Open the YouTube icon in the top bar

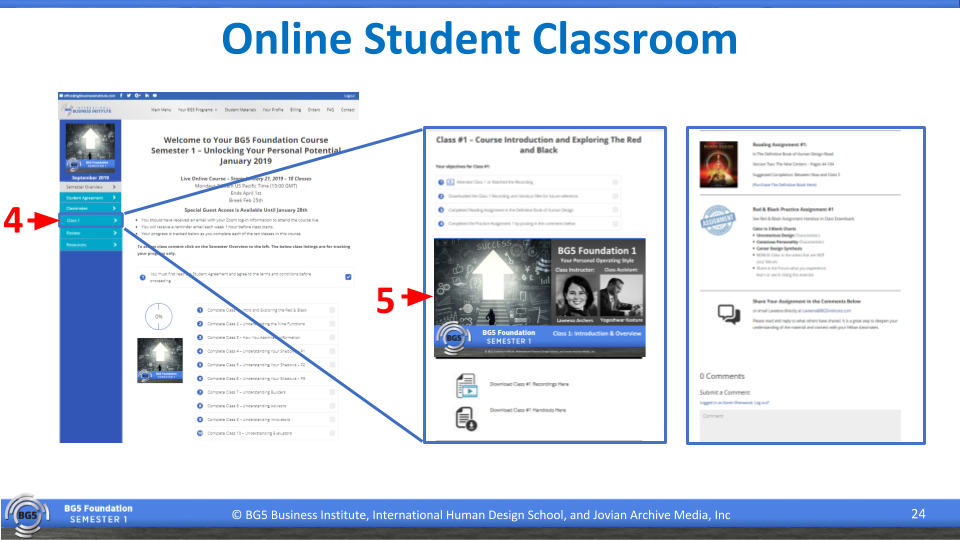click(155, 96)
